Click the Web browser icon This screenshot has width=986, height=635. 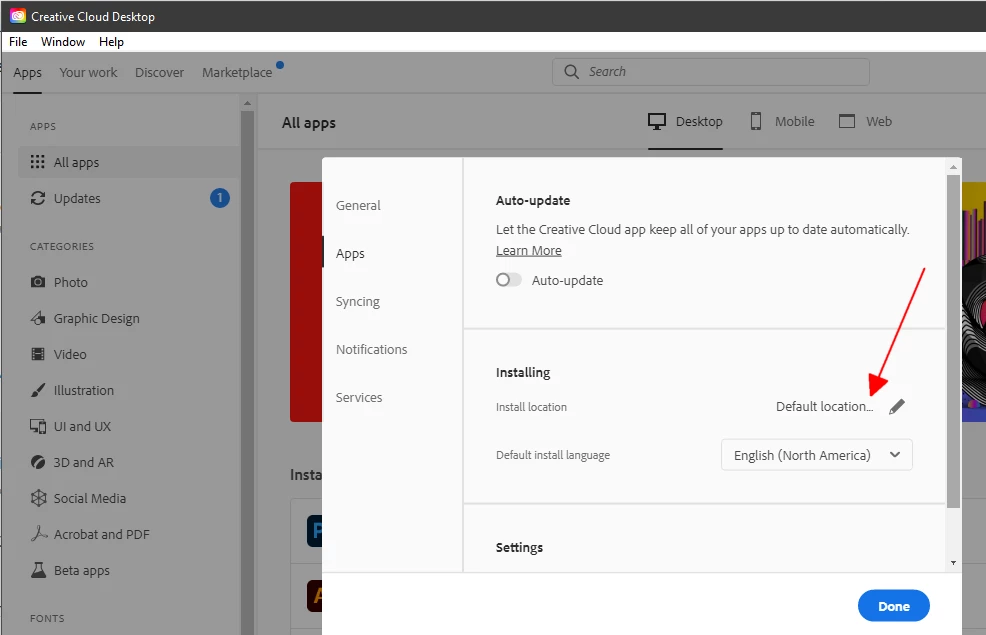[847, 121]
